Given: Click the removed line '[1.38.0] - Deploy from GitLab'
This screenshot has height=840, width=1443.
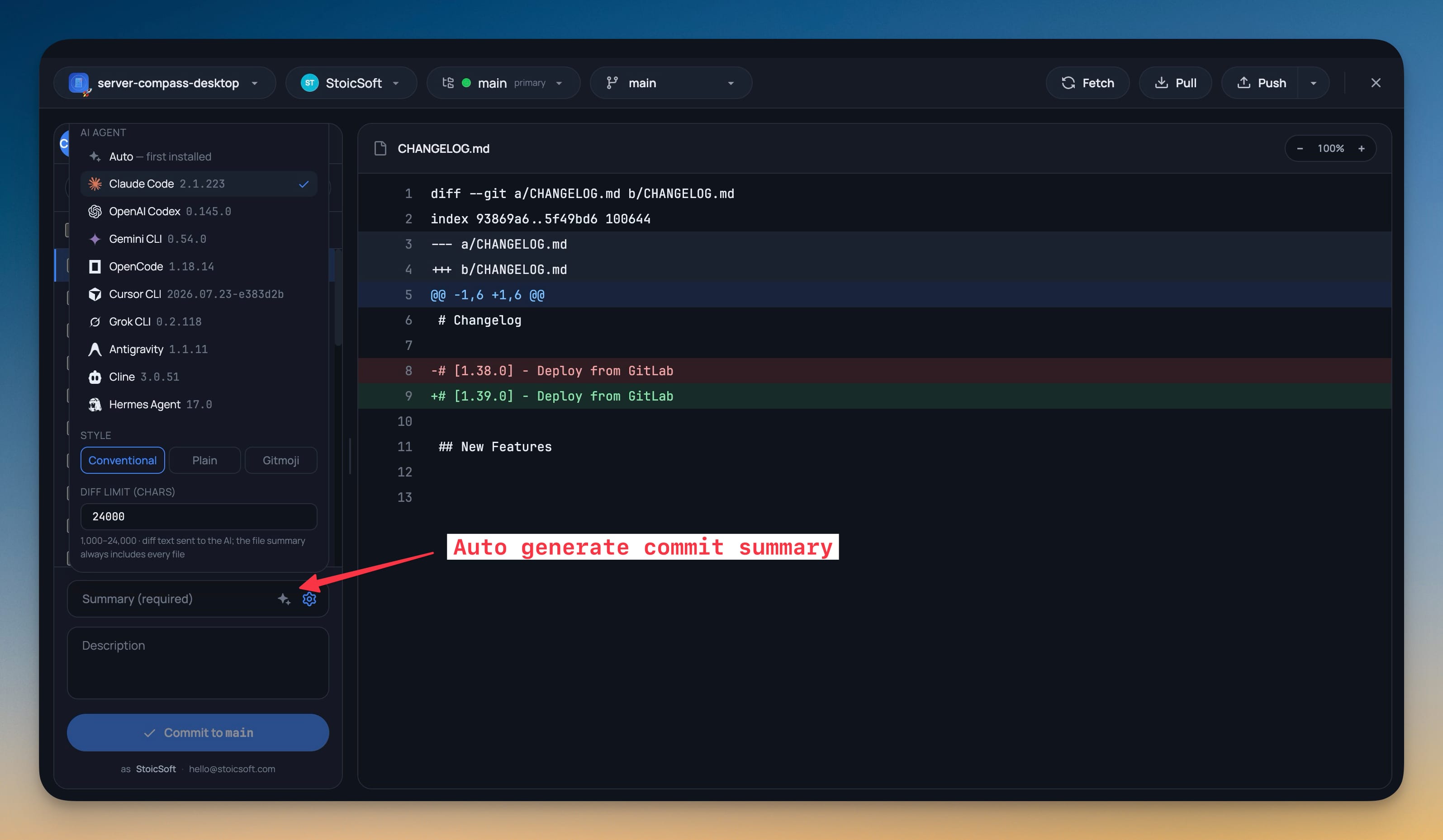Looking at the screenshot, I should coord(874,371).
